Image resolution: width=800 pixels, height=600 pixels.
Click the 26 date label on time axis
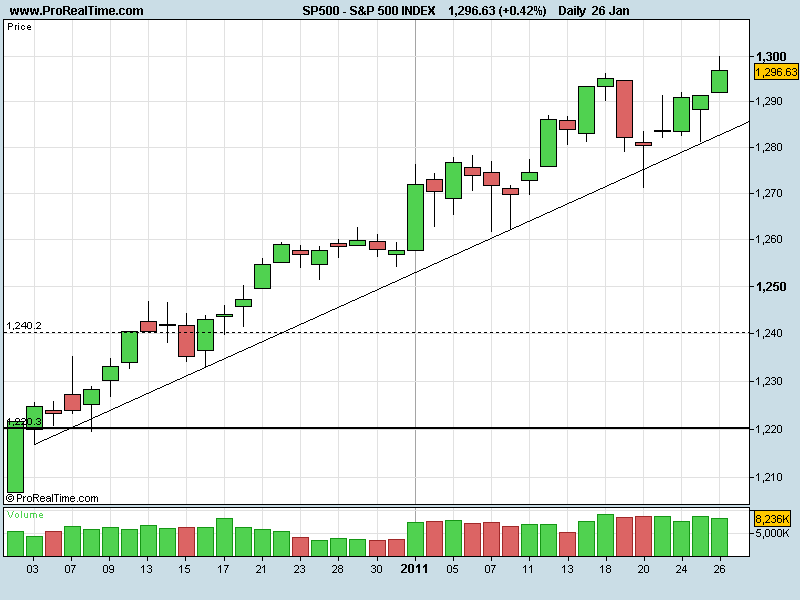(x=719, y=569)
